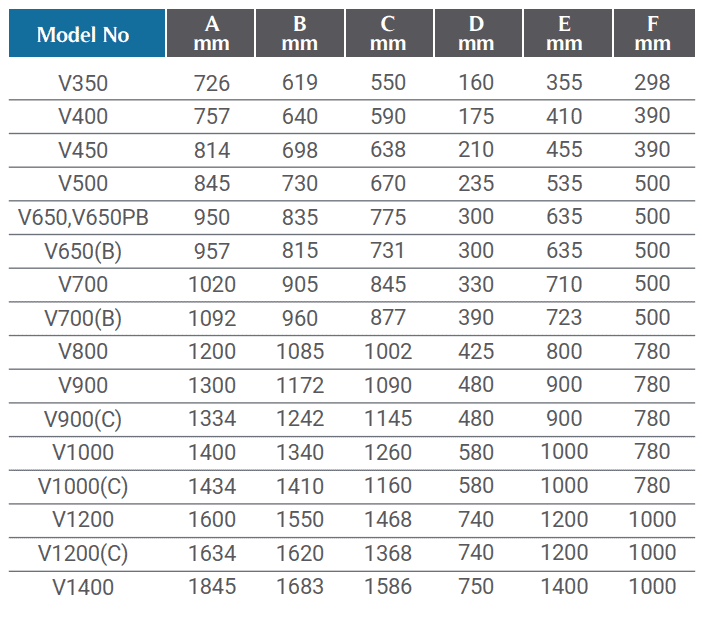This screenshot has height=623, width=702.
Task: Click the V1000(C) model label
Action: [x=83, y=486]
